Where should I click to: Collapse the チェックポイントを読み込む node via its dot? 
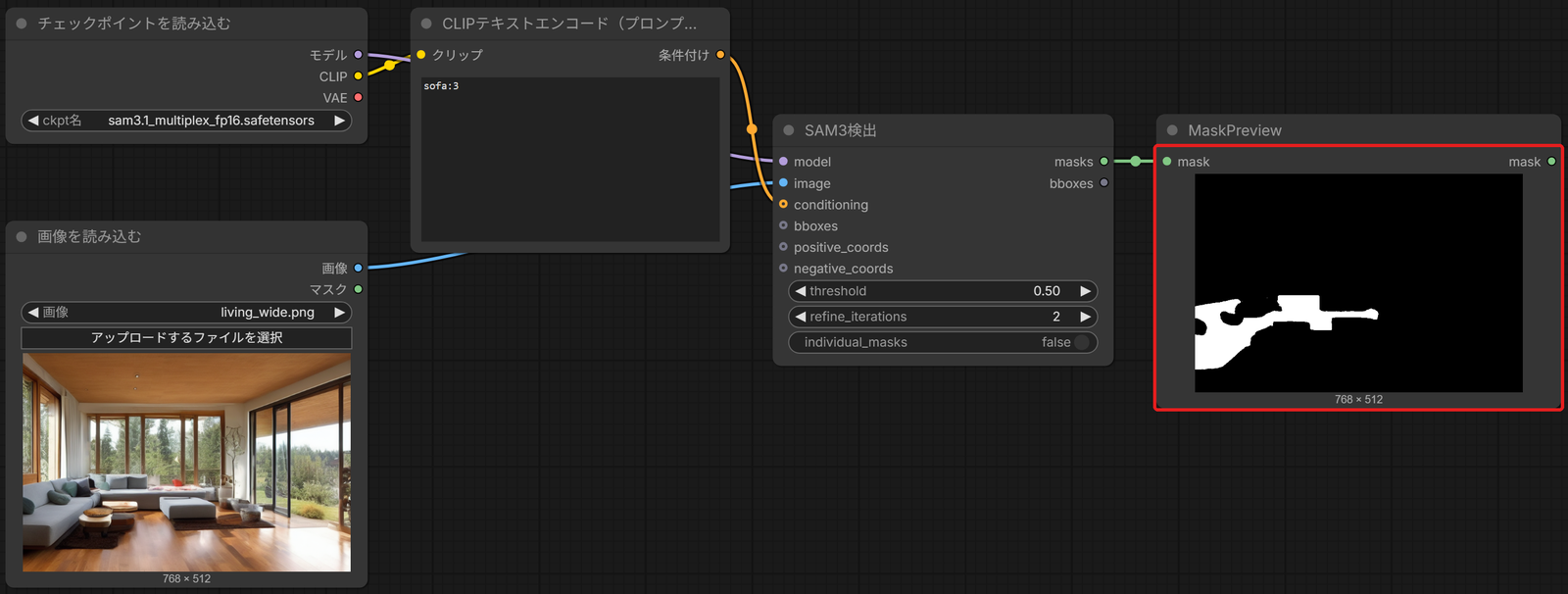pos(22,24)
